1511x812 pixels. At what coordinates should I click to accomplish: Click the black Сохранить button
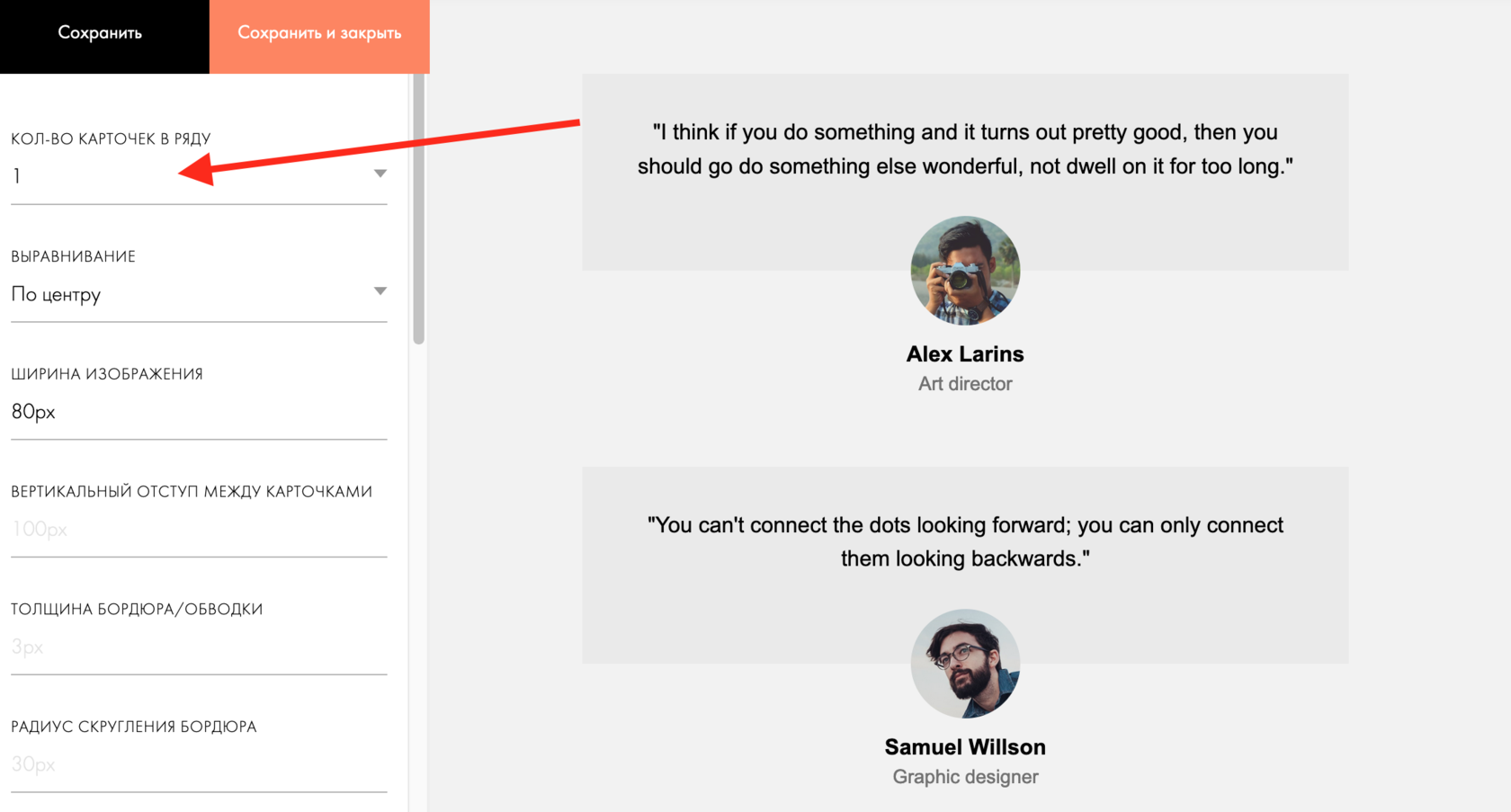[x=101, y=33]
